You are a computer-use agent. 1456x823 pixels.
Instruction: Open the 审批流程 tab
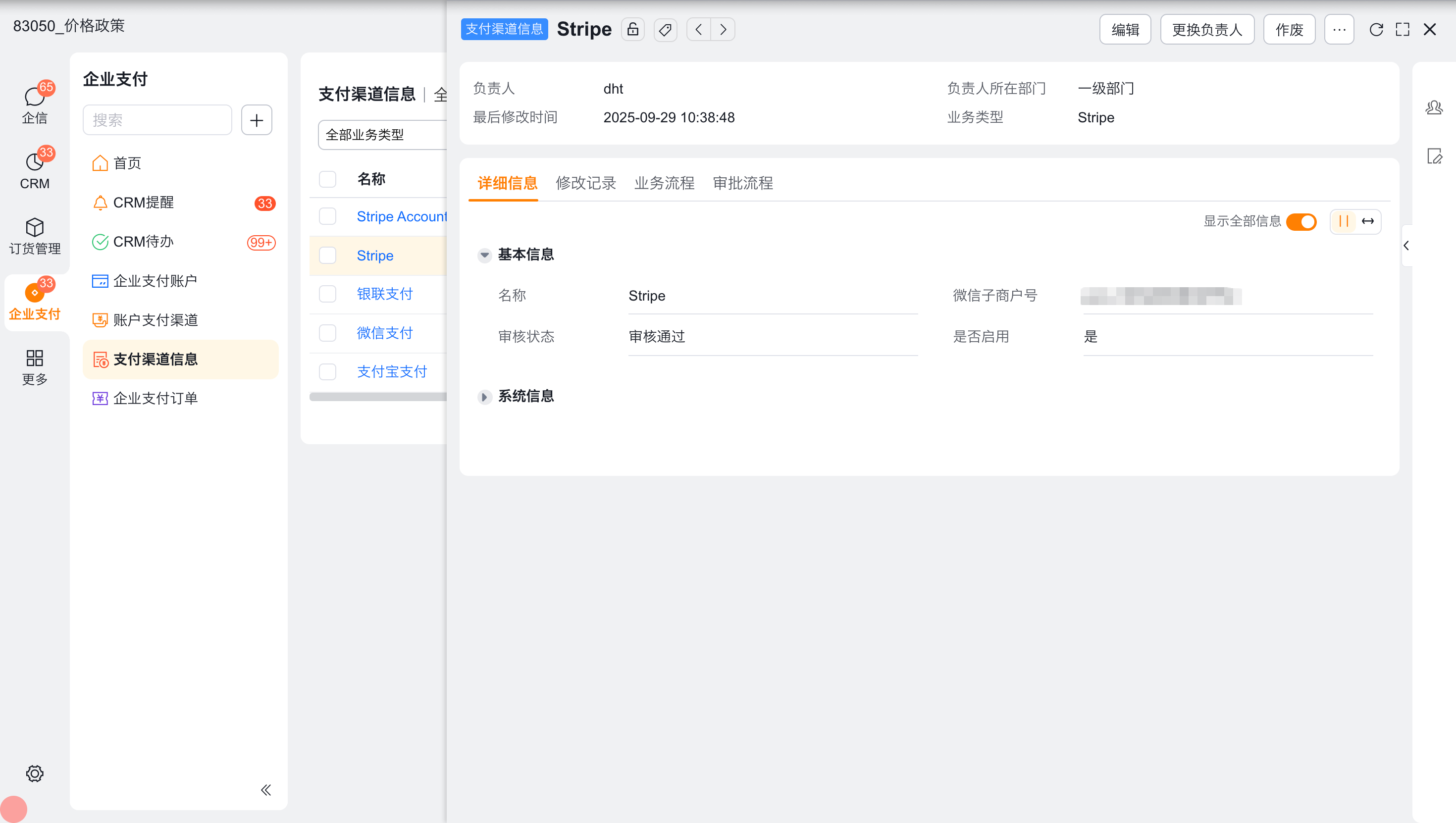(x=743, y=183)
